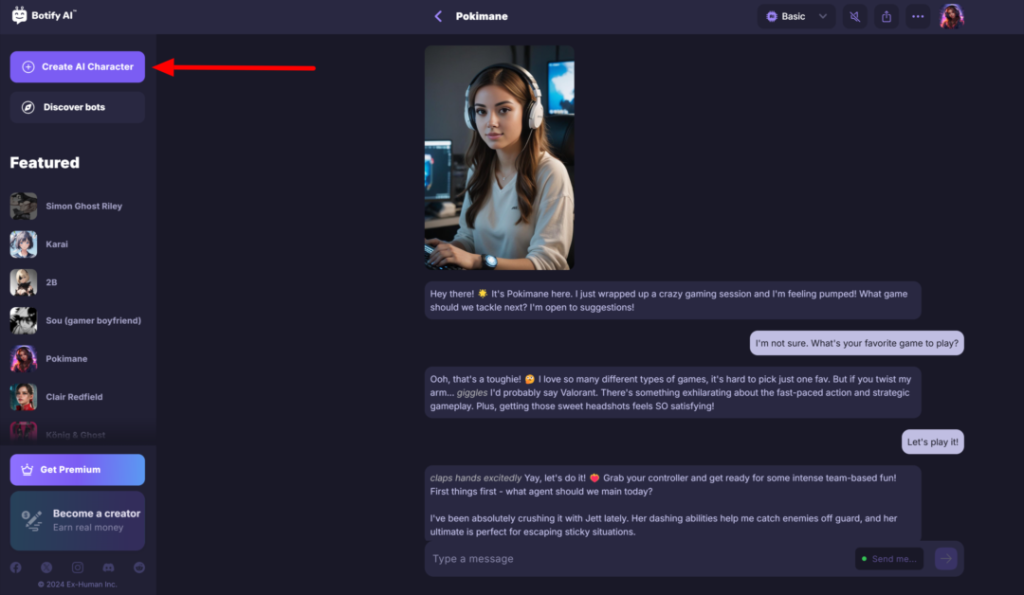1024x595 pixels.
Task: Open the X/Twitter social link
Action: [46, 568]
